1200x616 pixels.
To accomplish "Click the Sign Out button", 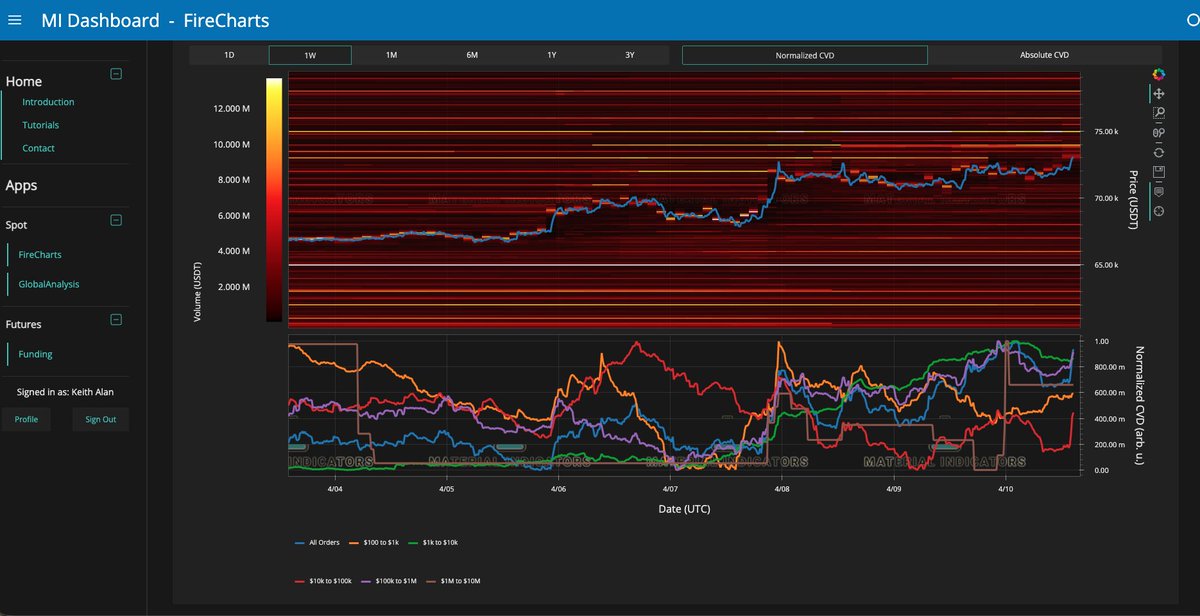I will coord(100,419).
